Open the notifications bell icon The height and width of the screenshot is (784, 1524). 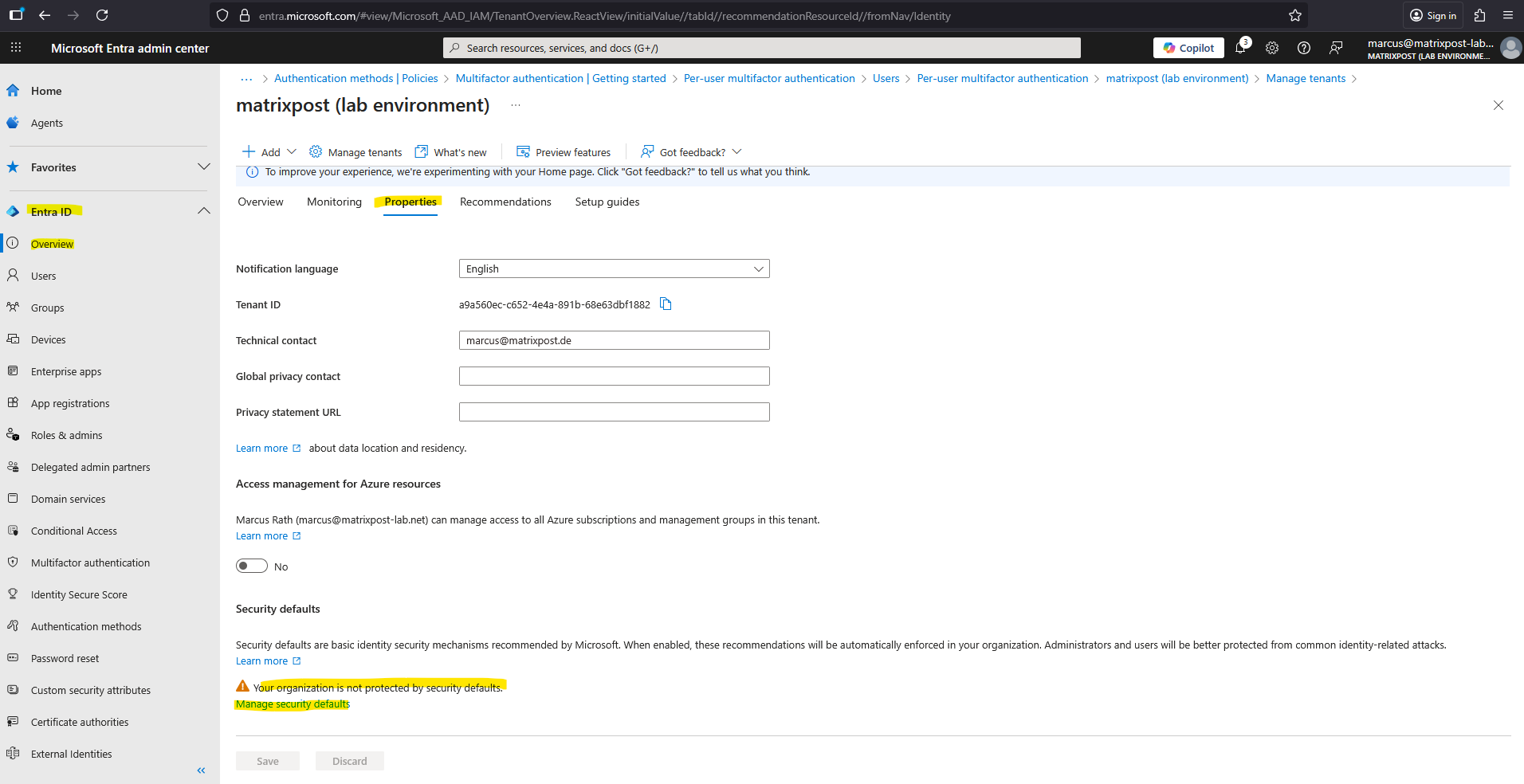click(1240, 48)
